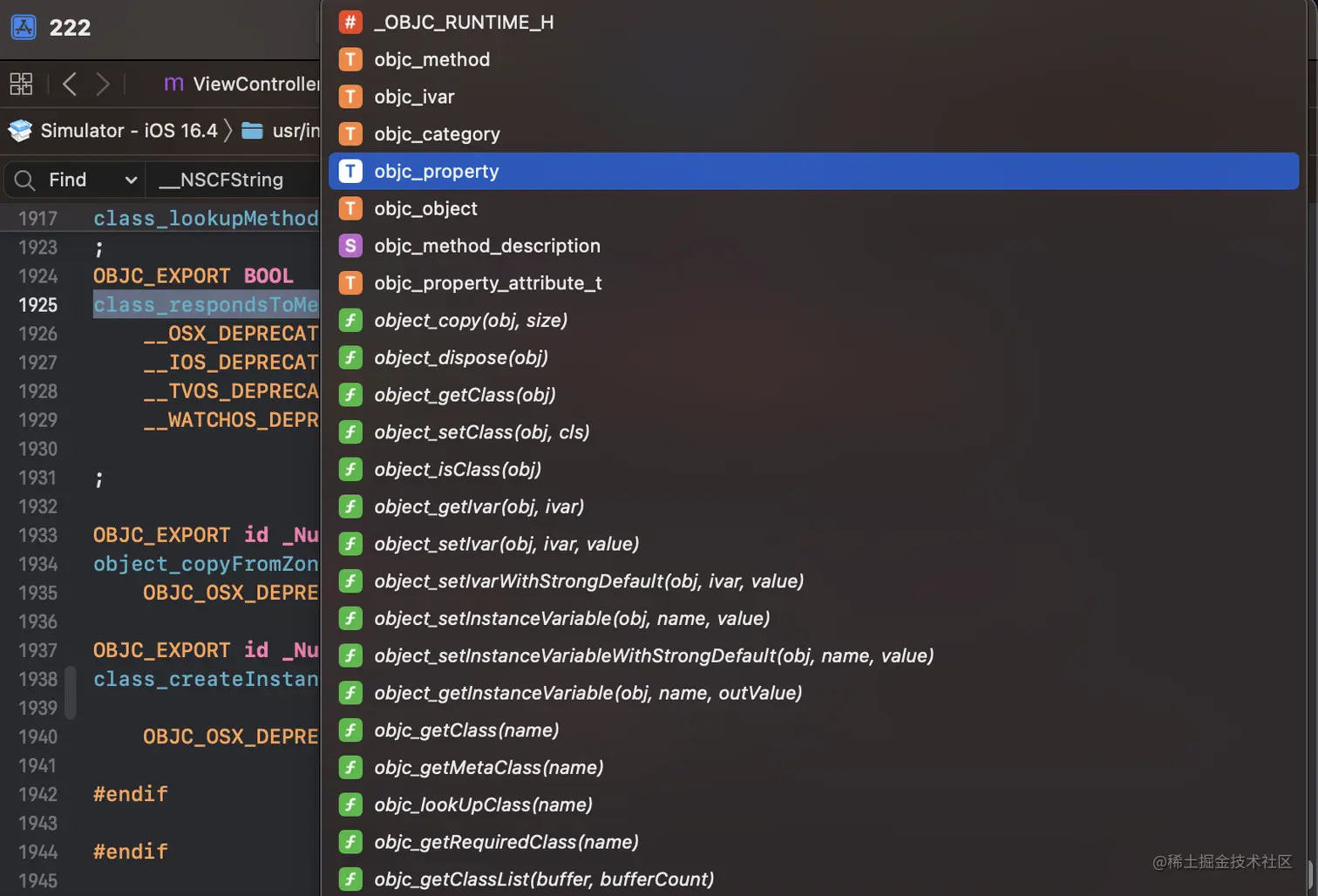Jump to object_getInstanceVariable function

coord(813,693)
